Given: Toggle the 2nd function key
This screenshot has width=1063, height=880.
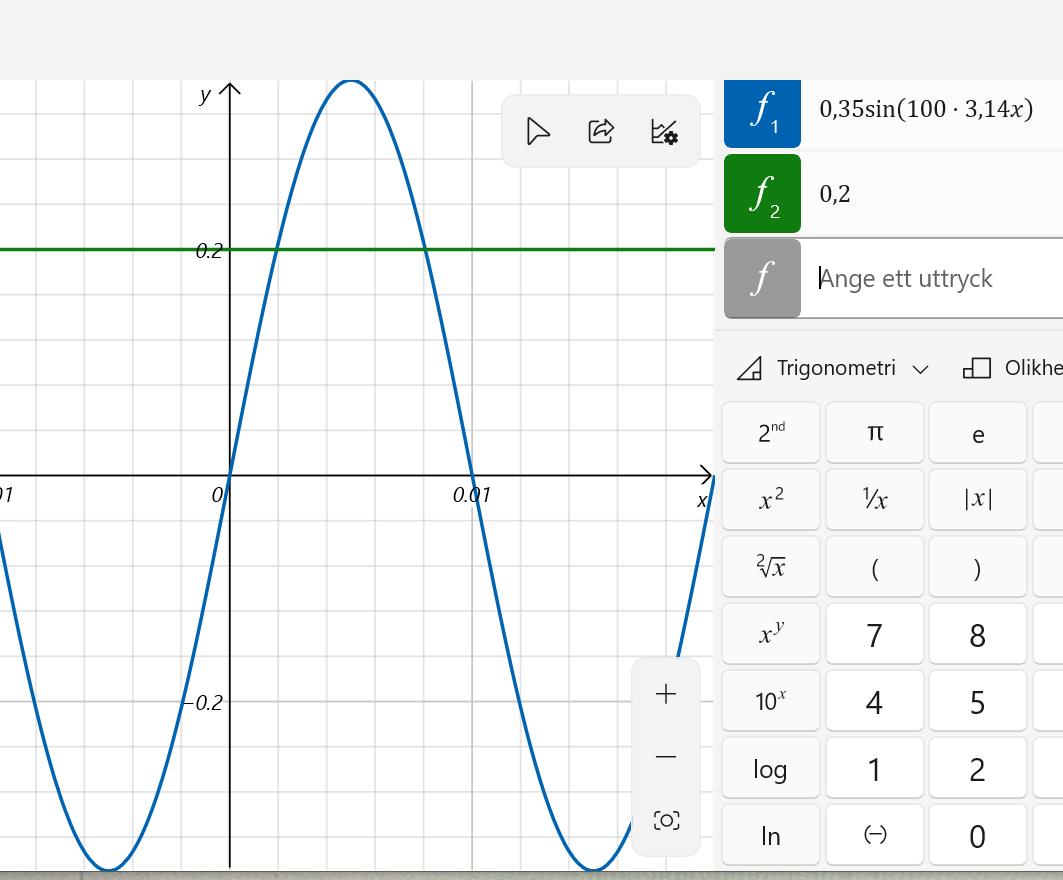Looking at the screenshot, I should tap(771, 433).
